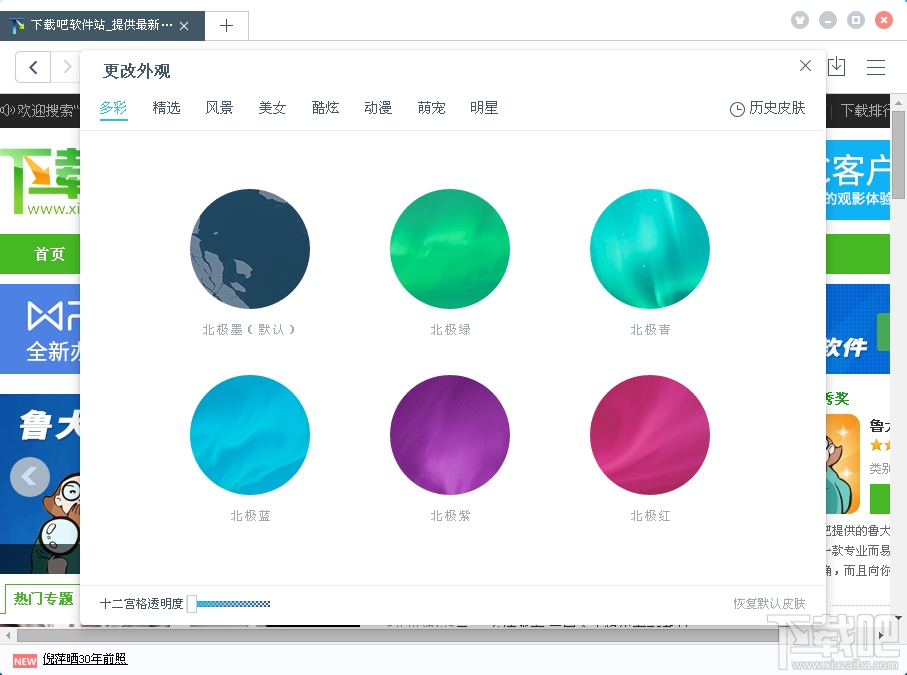Apply the 北极紫 skin
The image size is (907, 675).
(x=449, y=435)
